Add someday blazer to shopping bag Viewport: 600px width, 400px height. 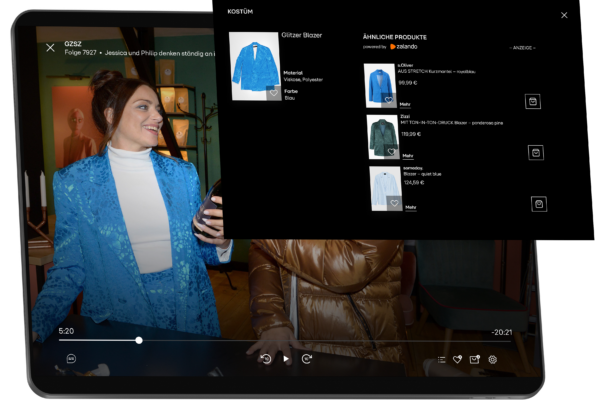pyautogui.click(x=539, y=204)
